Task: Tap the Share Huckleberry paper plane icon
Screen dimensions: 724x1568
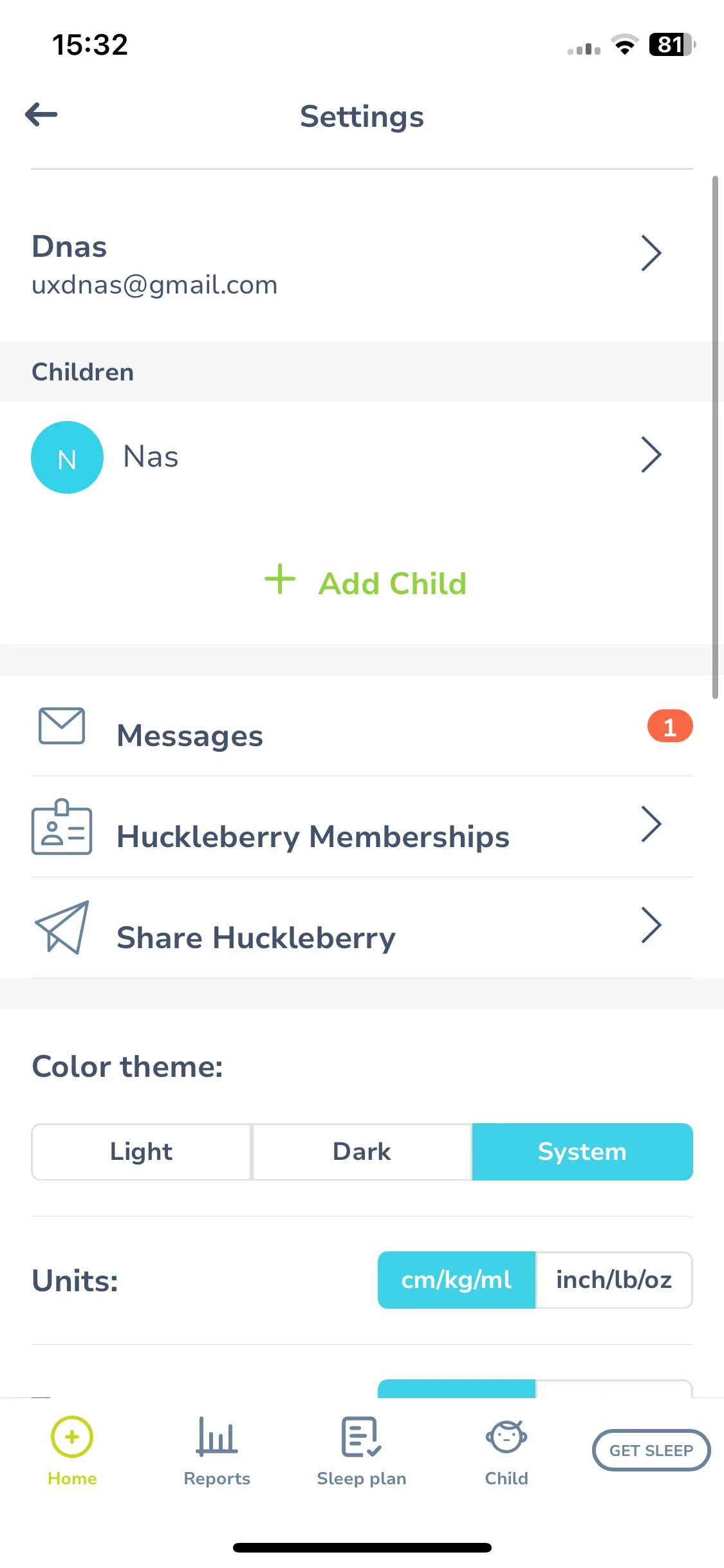Action: tap(62, 928)
